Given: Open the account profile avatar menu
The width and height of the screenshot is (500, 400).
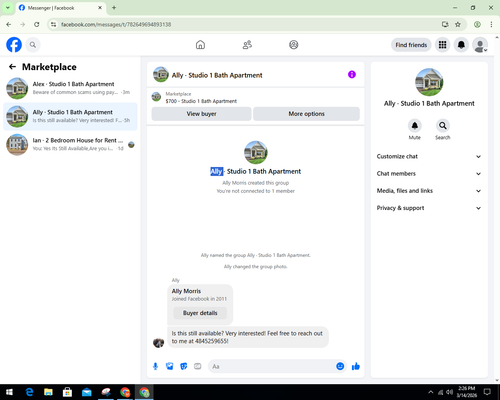Looking at the screenshot, I should coord(480,45).
